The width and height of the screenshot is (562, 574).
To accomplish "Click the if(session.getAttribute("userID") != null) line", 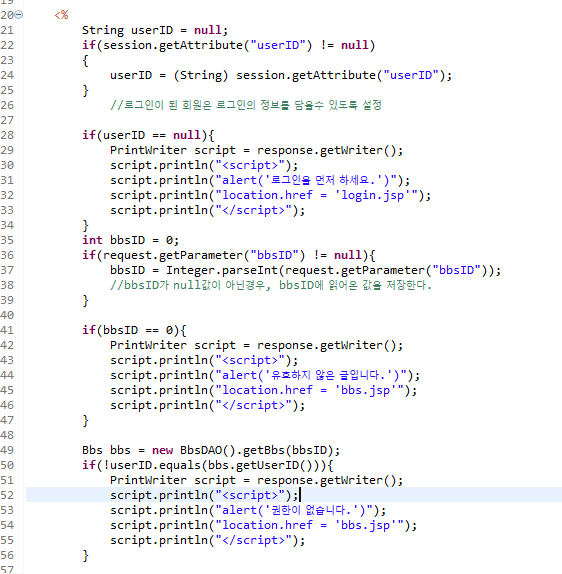I will (x=228, y=45).
